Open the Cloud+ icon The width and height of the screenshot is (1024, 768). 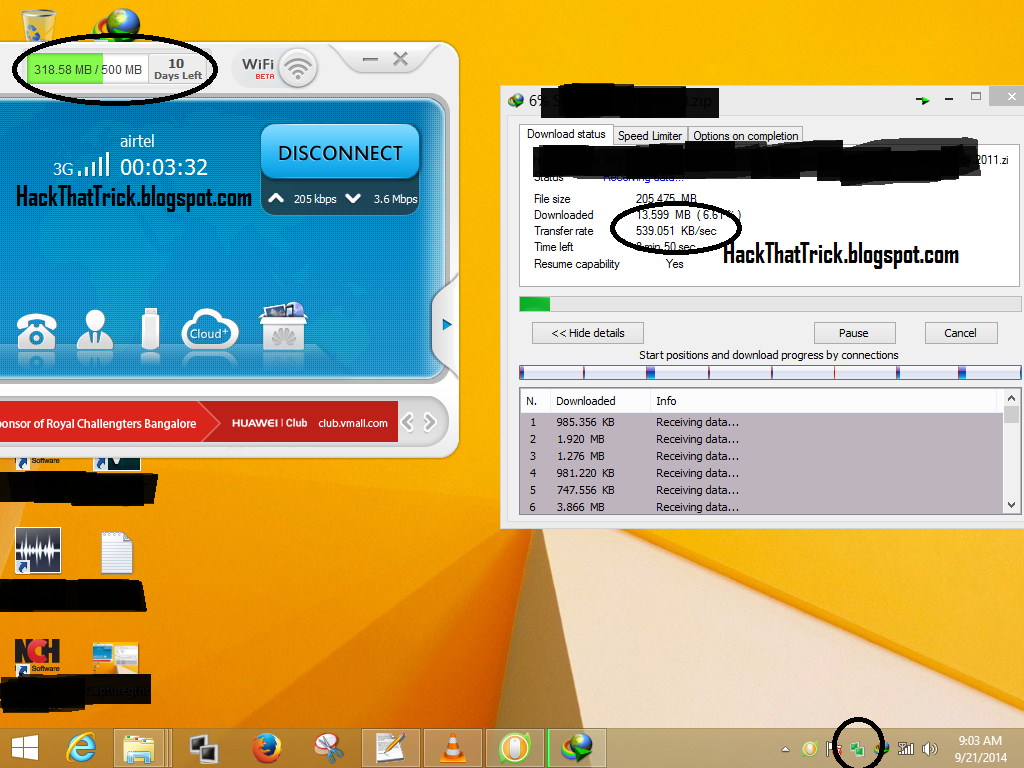point(210,330)
